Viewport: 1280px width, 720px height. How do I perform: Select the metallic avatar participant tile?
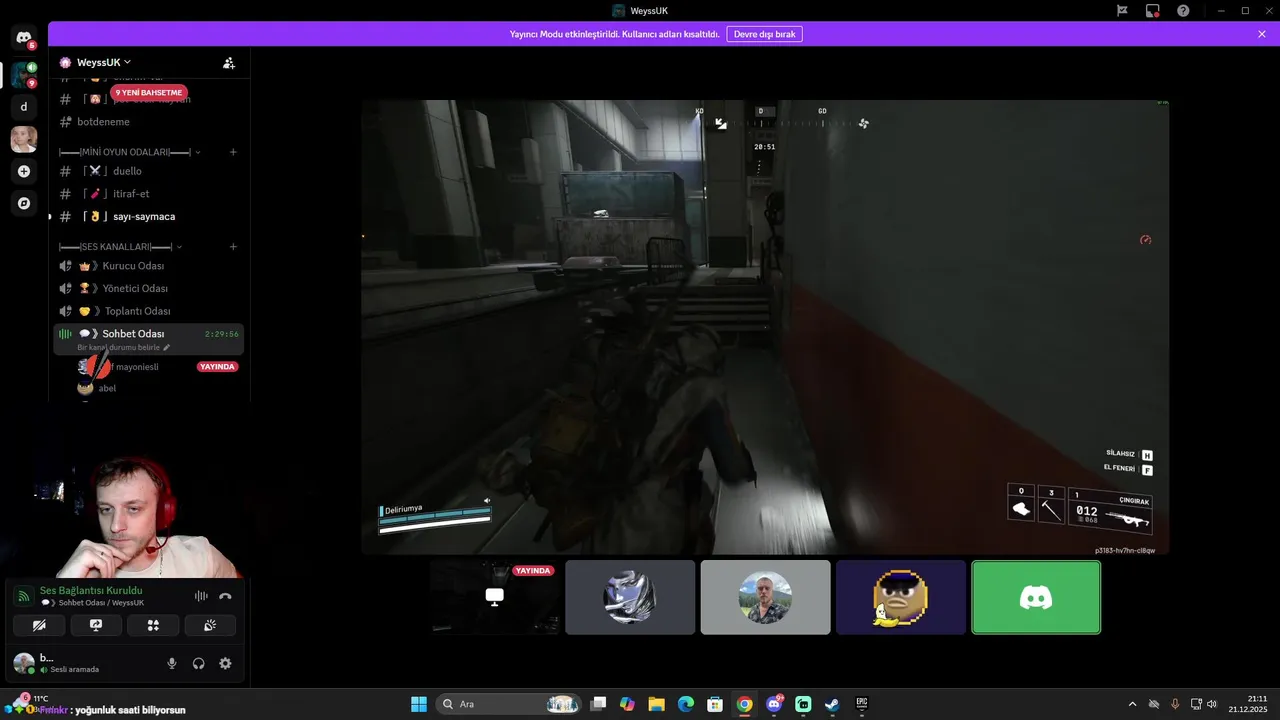(x=630, y=597)
